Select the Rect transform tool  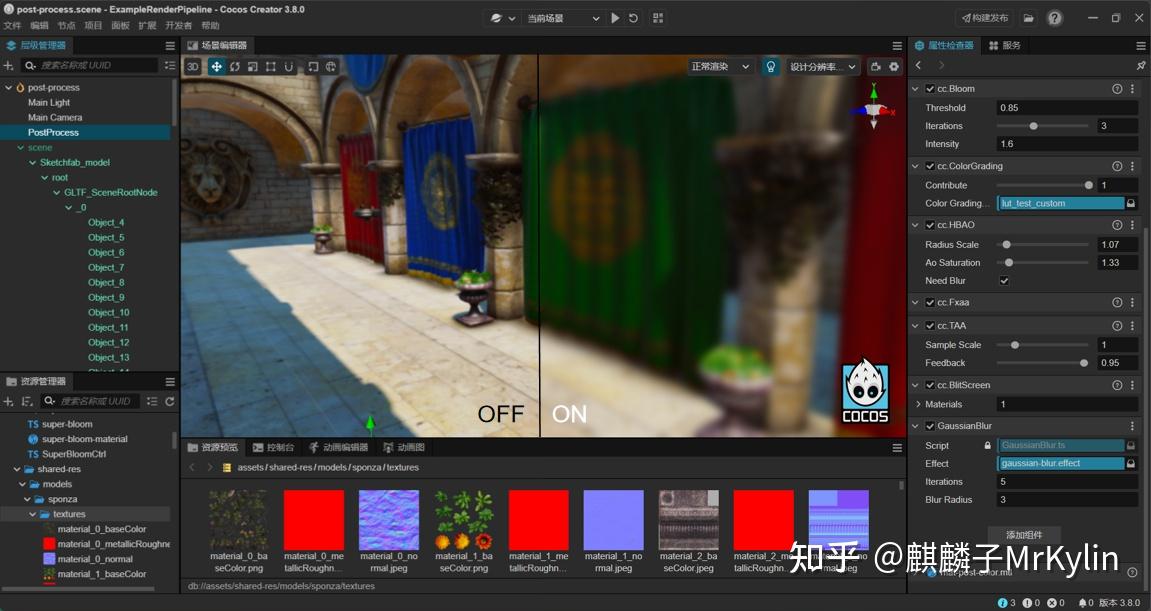(x=271, y=67)
